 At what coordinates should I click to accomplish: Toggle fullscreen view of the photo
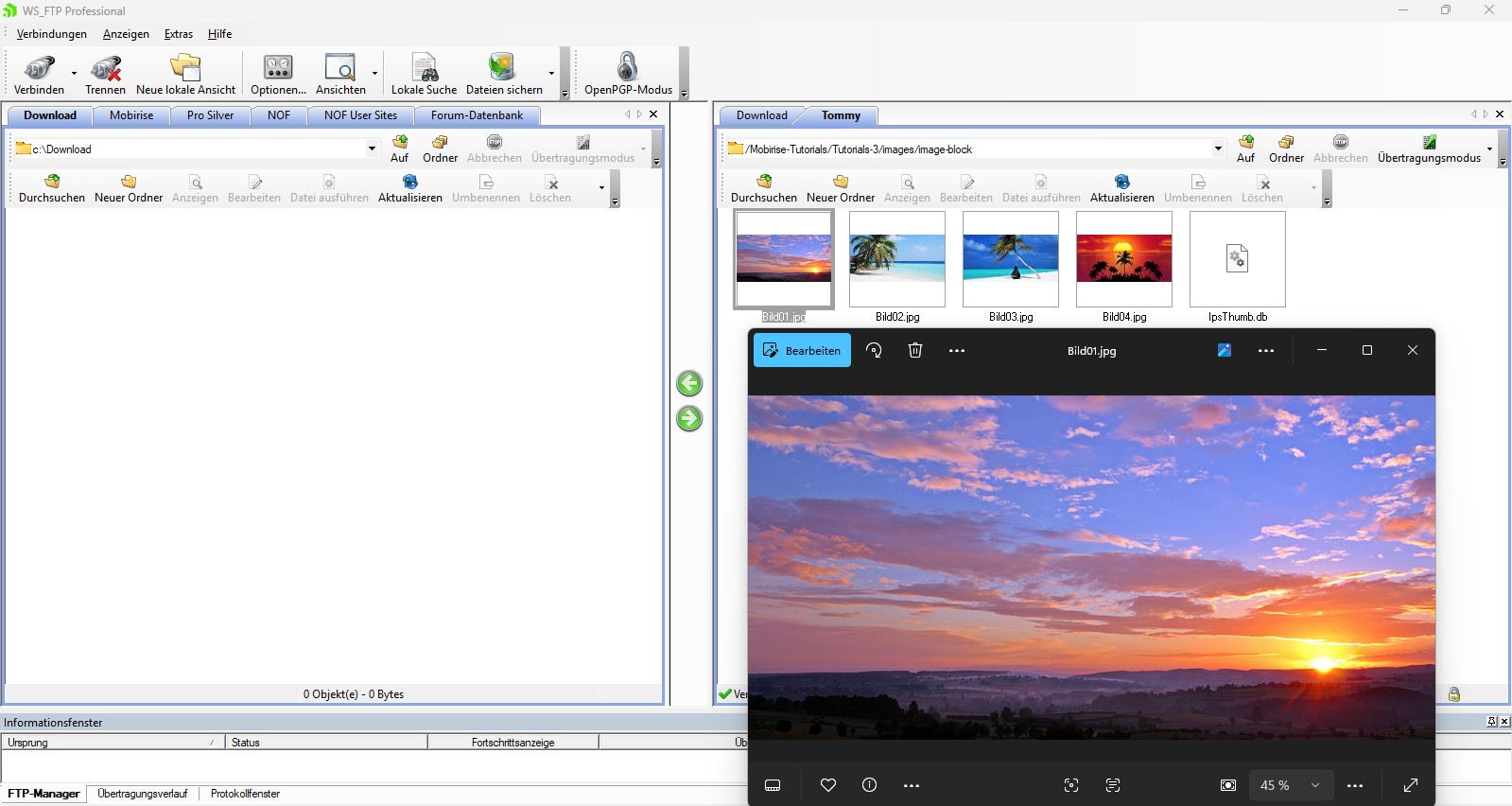click(x=1410, y=785)
